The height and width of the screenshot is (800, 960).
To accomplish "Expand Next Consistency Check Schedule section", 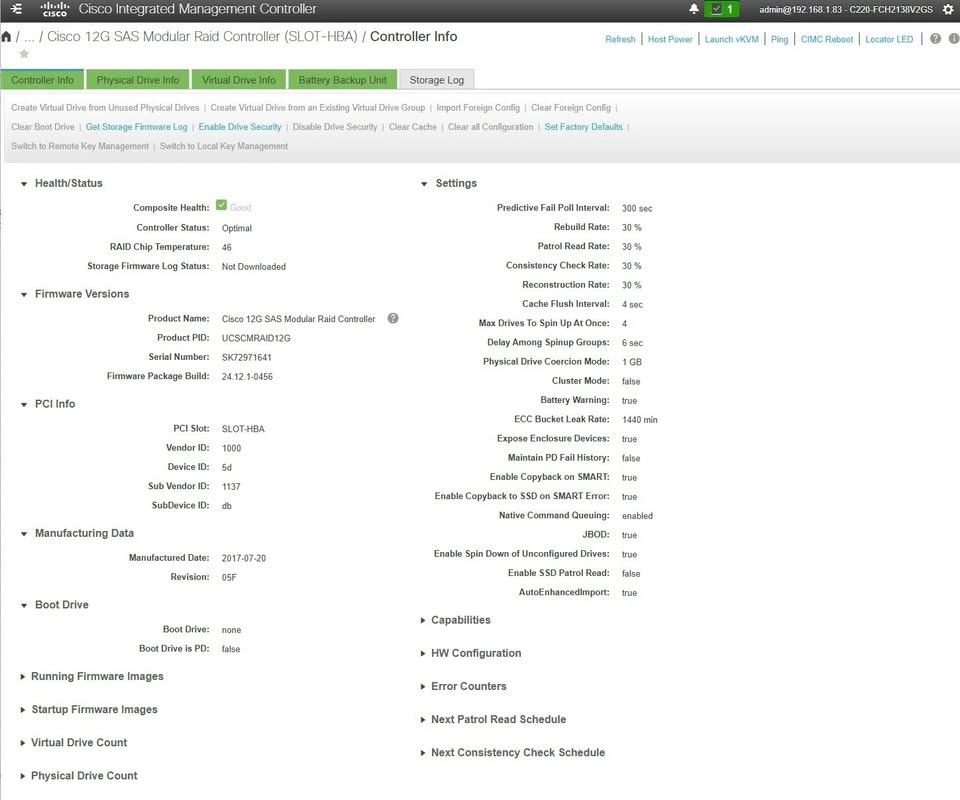I will (x=422, y=752).
